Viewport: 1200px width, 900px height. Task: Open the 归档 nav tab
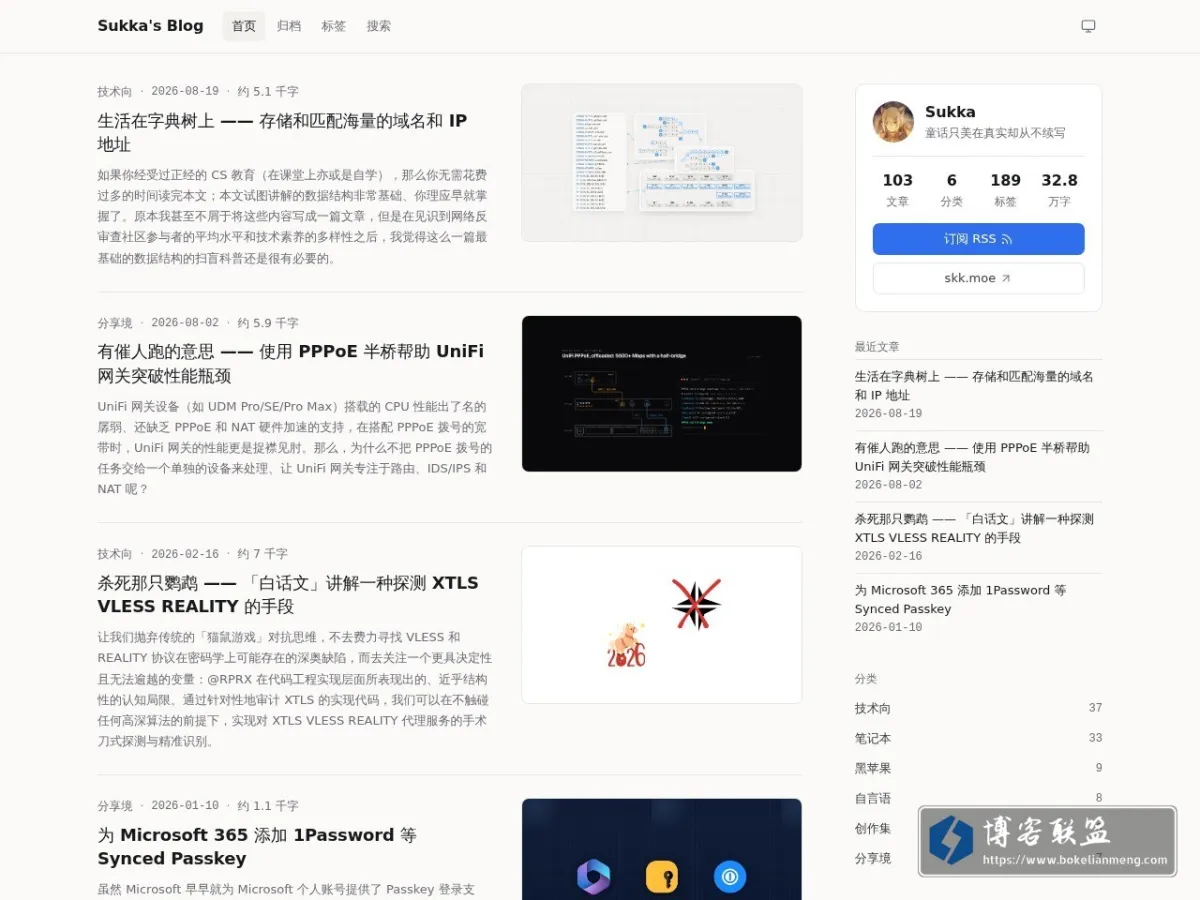coord(289,26)
